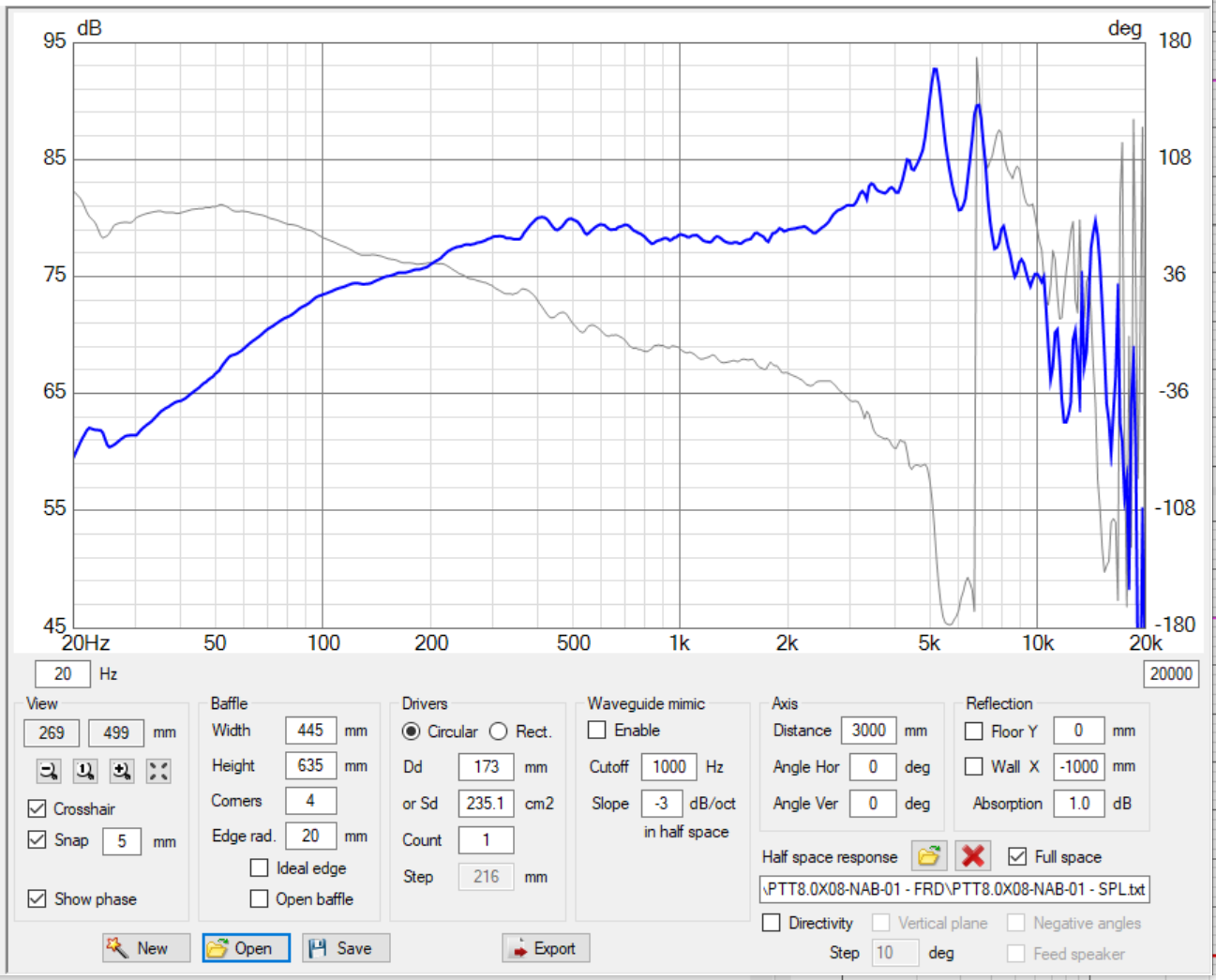Click the Snap step mm field

pos(122,841)
